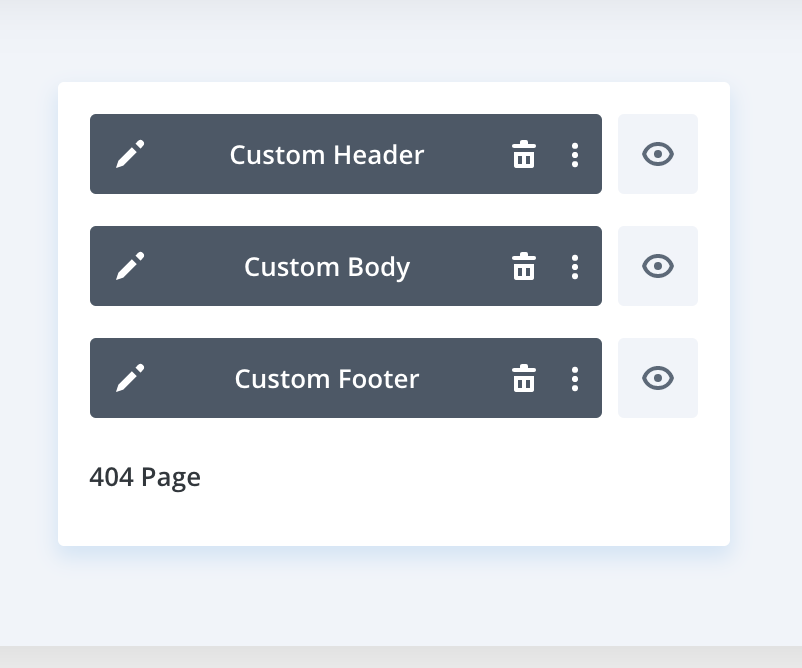802x668 pixels.
Task: Delete the Custom Header using its trash icon
Action: tap(524, 154)
